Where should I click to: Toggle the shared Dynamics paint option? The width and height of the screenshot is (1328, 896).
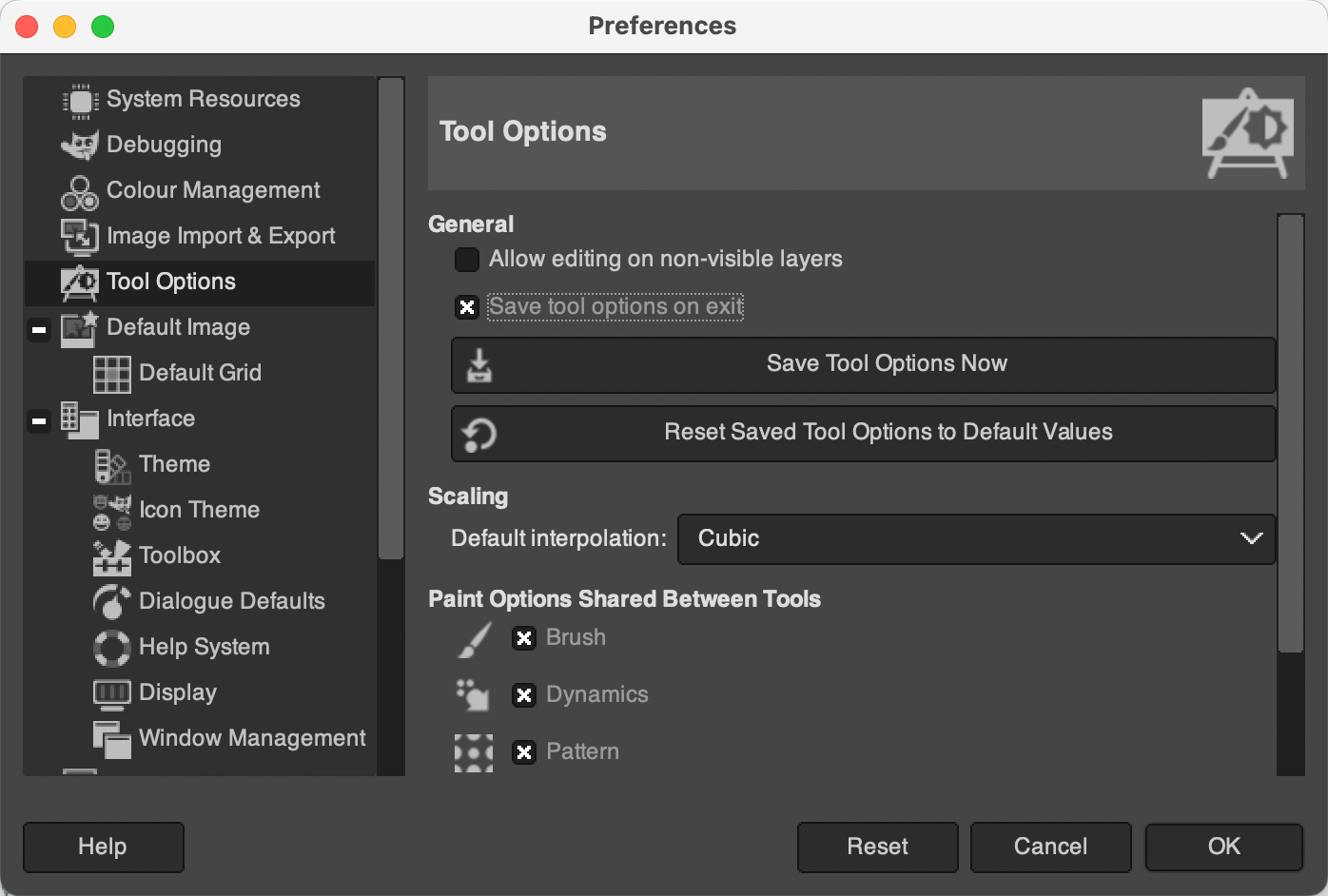(524, 695)
